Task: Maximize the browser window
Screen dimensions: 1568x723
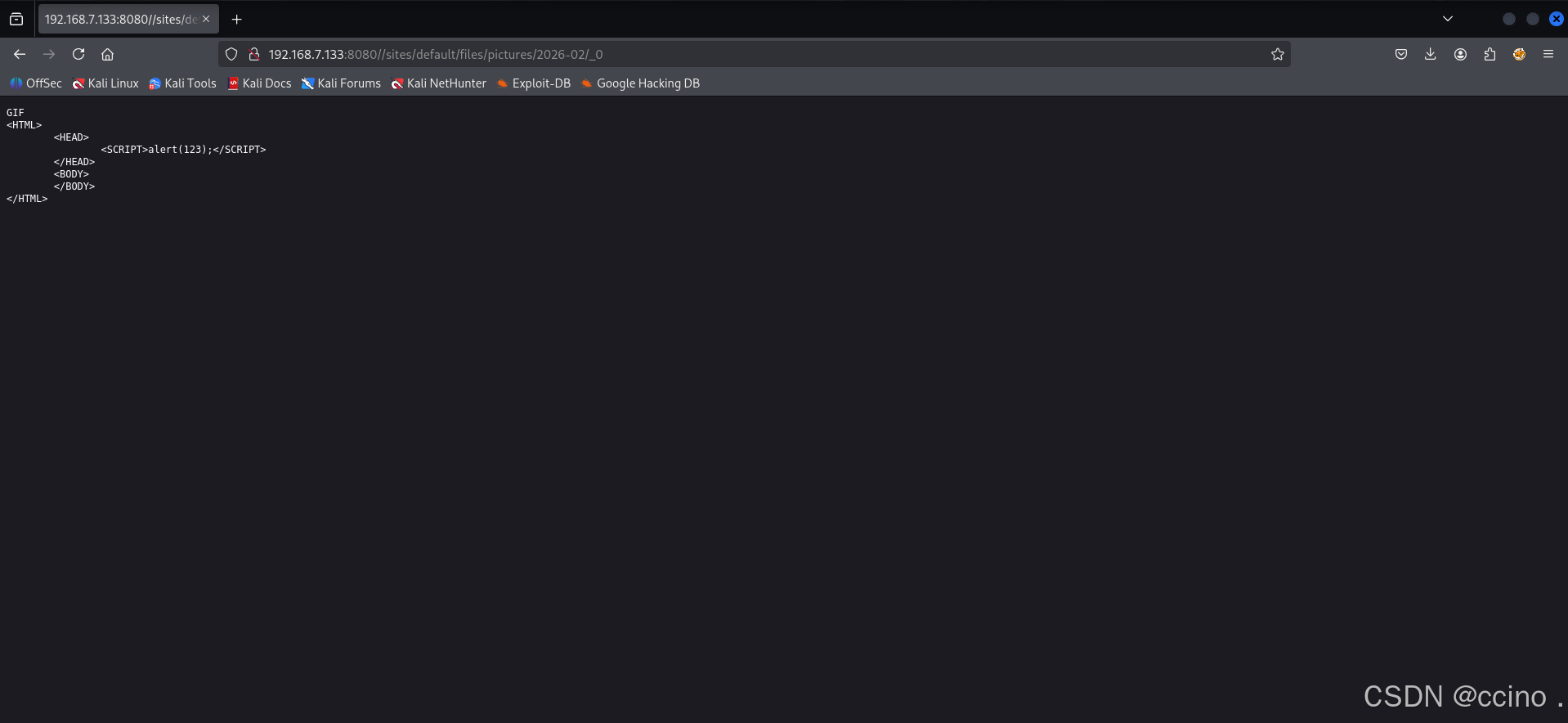Action: click(1533, 19)
